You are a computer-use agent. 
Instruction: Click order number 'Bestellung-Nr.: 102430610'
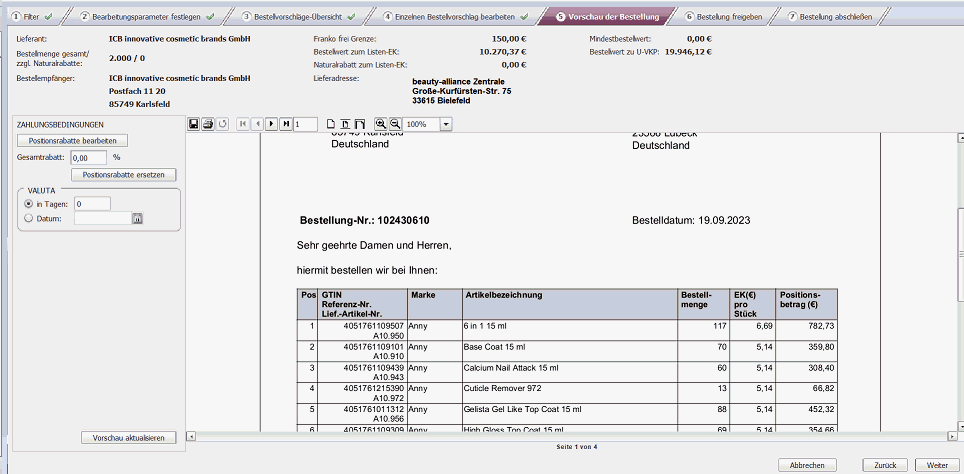pyautogui.click(x=364, y=220)
